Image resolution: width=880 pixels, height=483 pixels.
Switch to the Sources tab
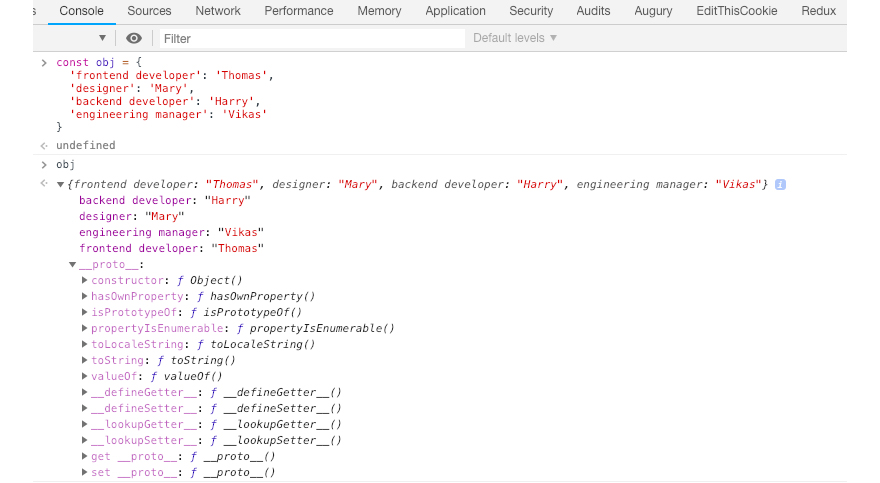pyautogui.click(x=149, y=11)
